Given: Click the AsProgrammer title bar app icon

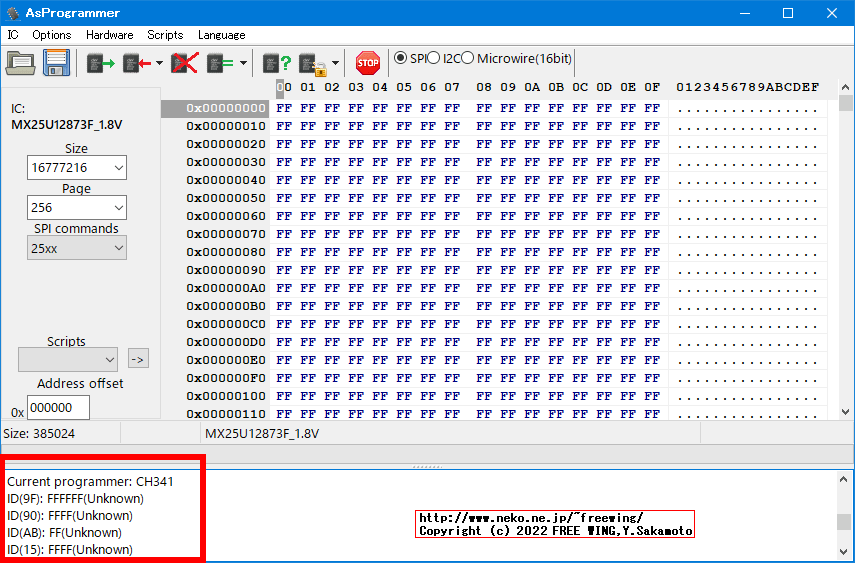Looking at the screenshot, I should pyautogui.click(x=13, y=13).
